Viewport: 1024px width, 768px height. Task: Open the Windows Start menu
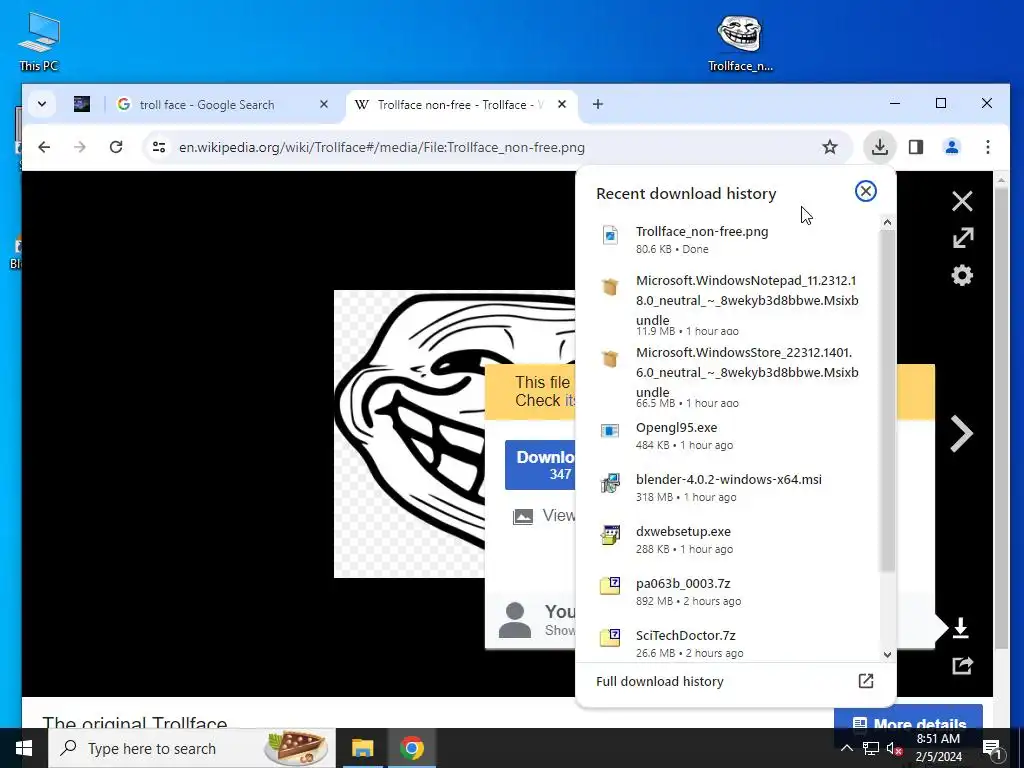pyautogui.click(x=24, y=748)
